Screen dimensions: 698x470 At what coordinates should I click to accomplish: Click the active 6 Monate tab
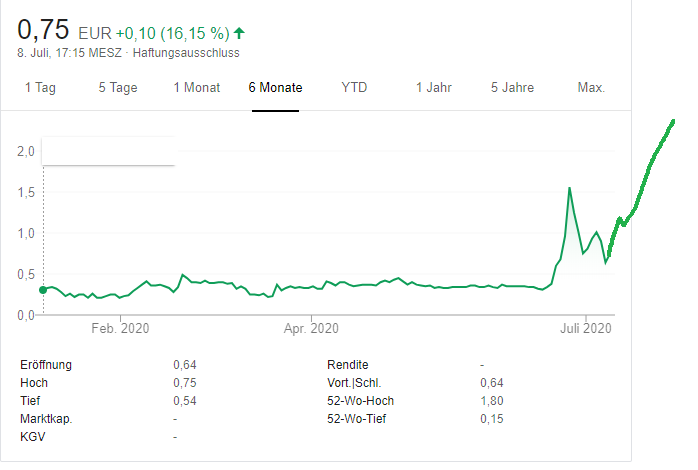pos(275,87)
